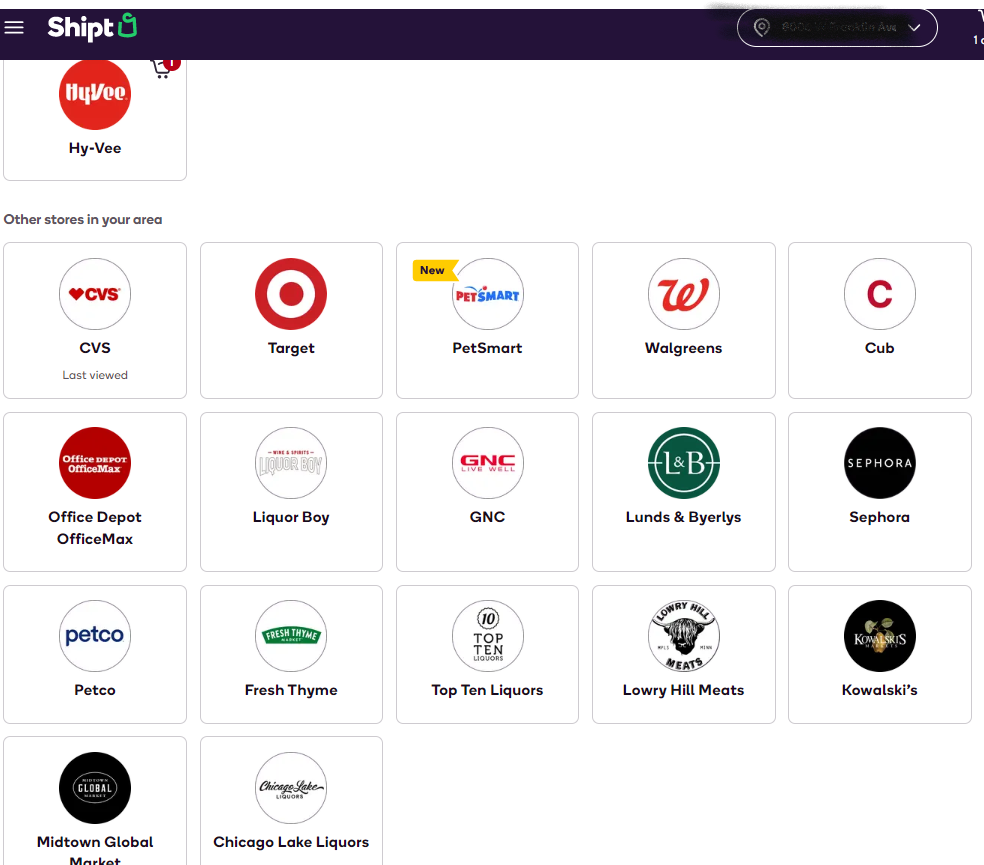Click the Office Depot OfficeMax label
This screenshot has width=984, height=865.
tap(95, 528)
